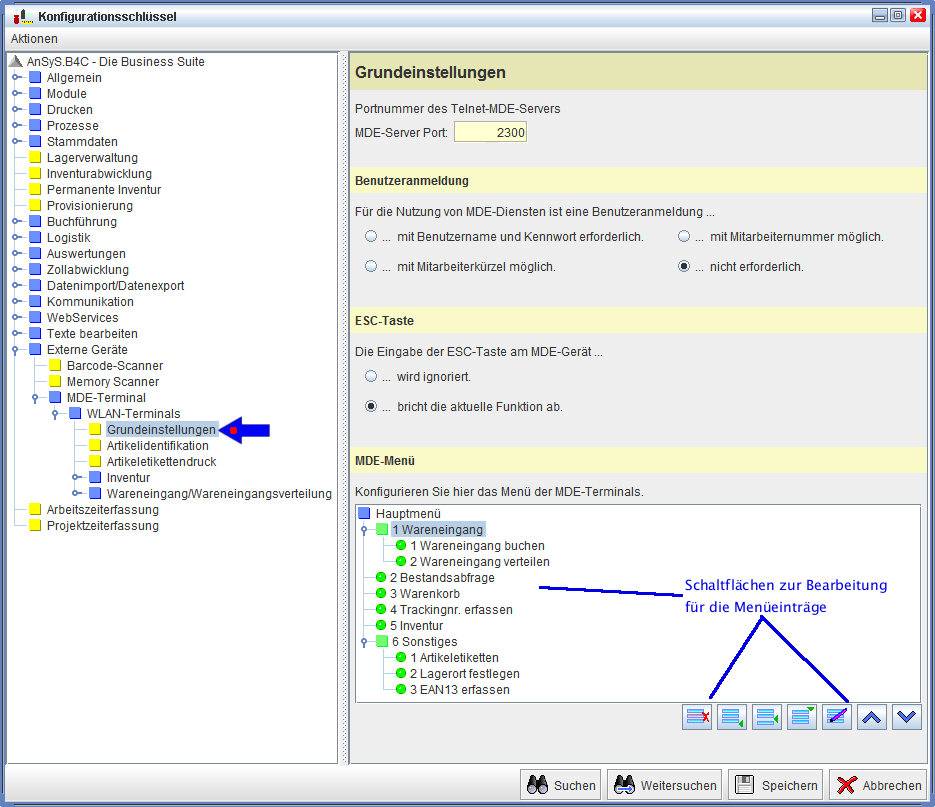
Task: Move selected menu entry down with arrow
Action: pyautogui.click(x=906, y=717)
